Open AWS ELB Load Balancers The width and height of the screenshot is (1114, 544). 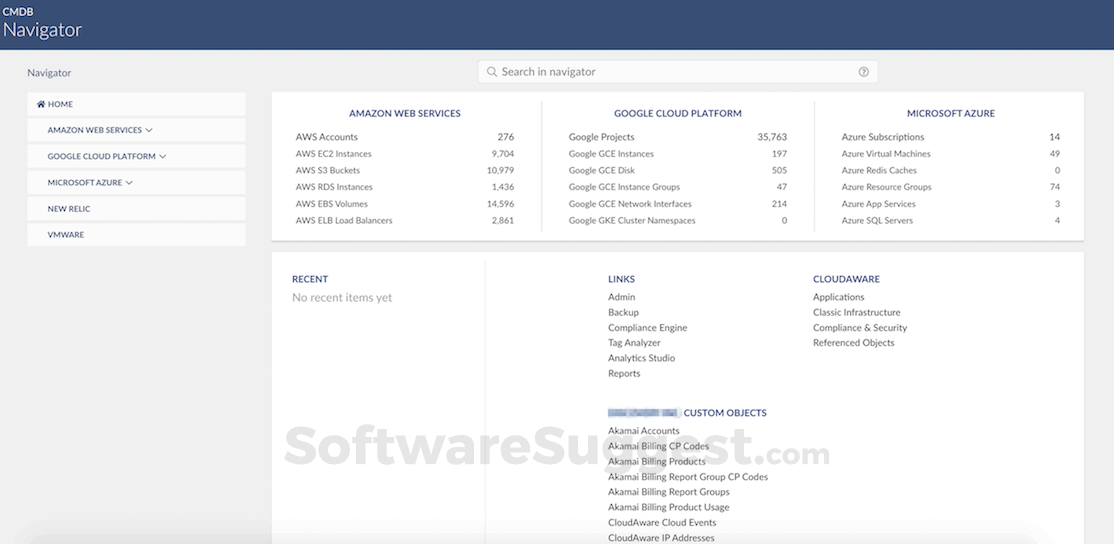(x=344, y=220)
